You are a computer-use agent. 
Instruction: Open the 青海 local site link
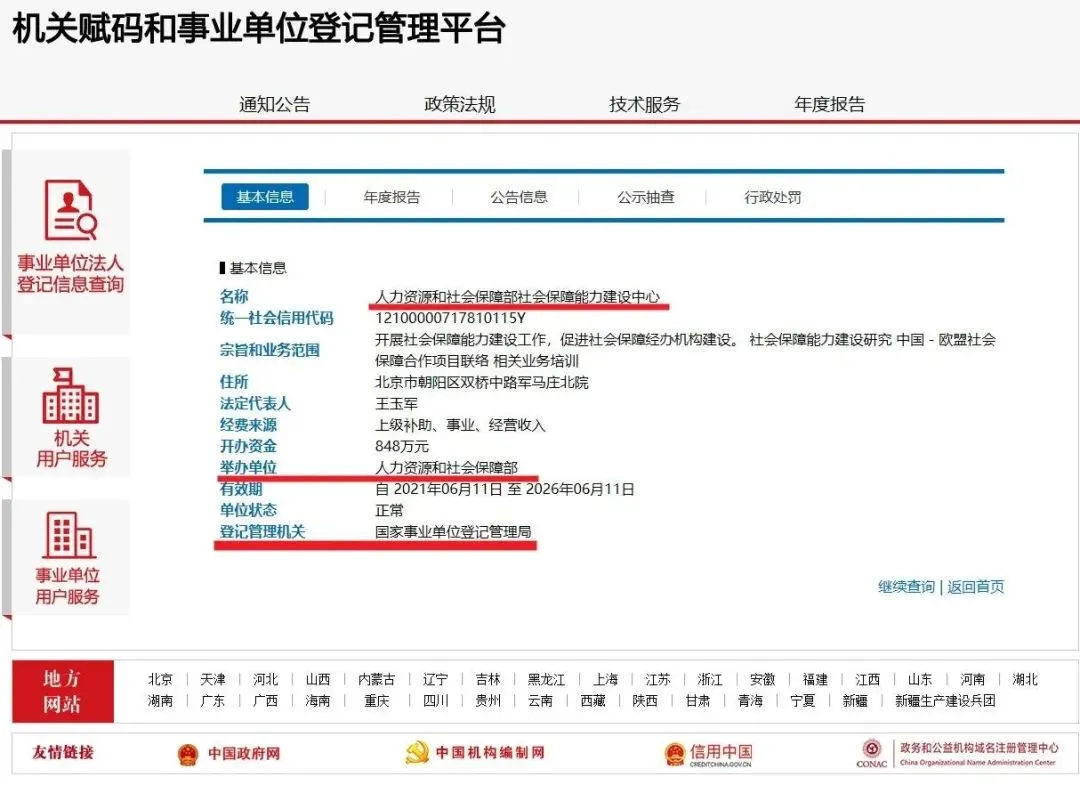tap(750, 701)
